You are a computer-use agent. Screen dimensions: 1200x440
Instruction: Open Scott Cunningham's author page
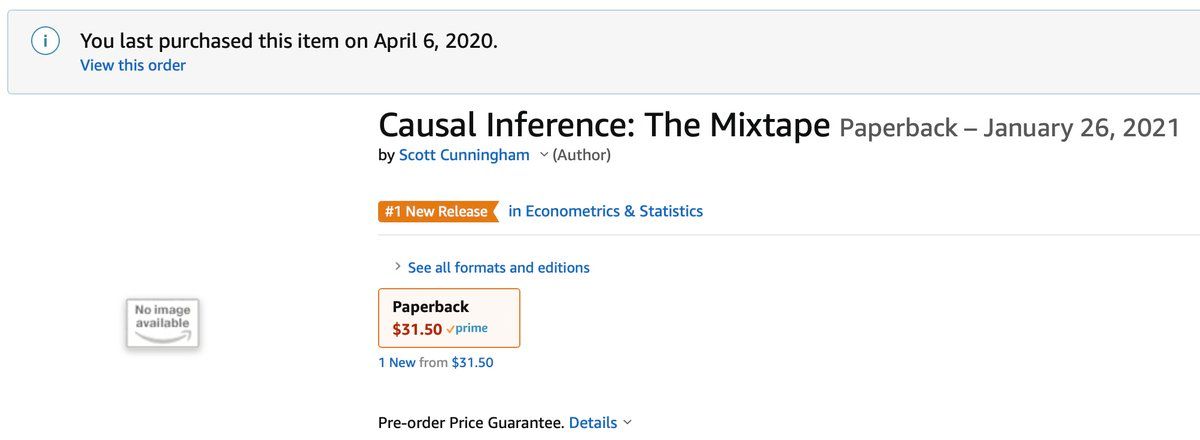465,155
